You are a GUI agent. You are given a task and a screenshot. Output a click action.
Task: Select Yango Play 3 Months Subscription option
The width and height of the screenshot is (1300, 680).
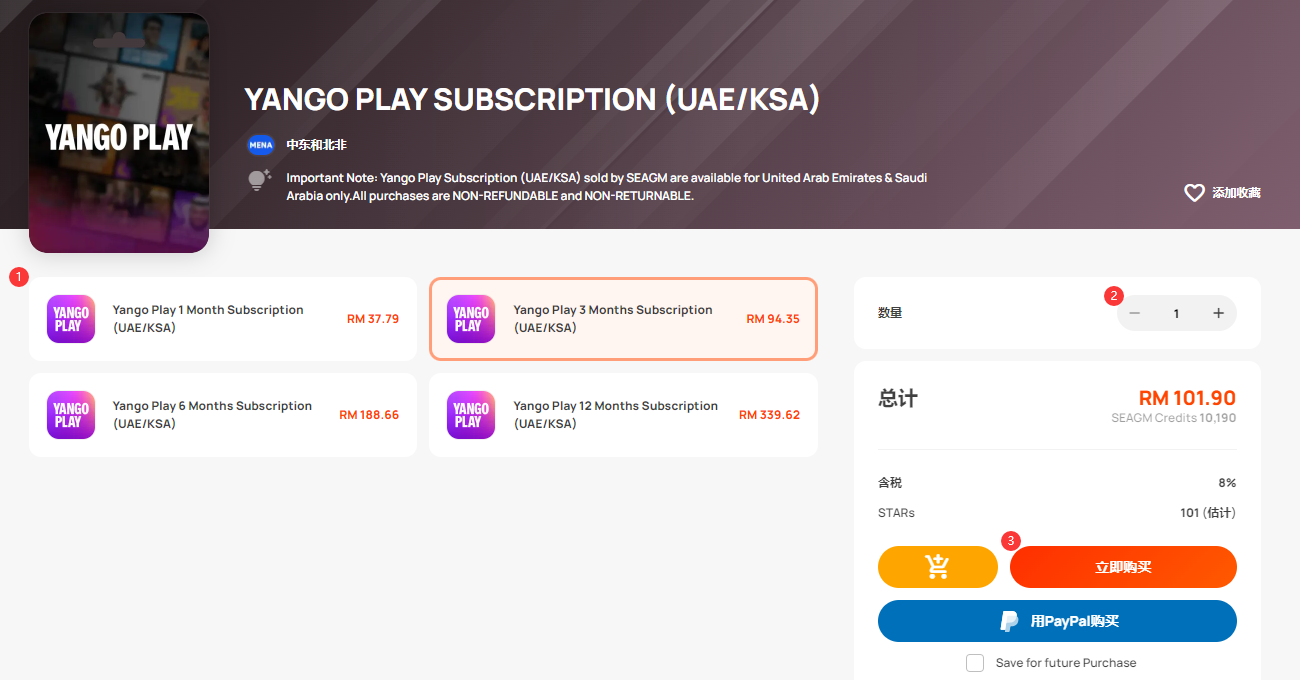623,319
